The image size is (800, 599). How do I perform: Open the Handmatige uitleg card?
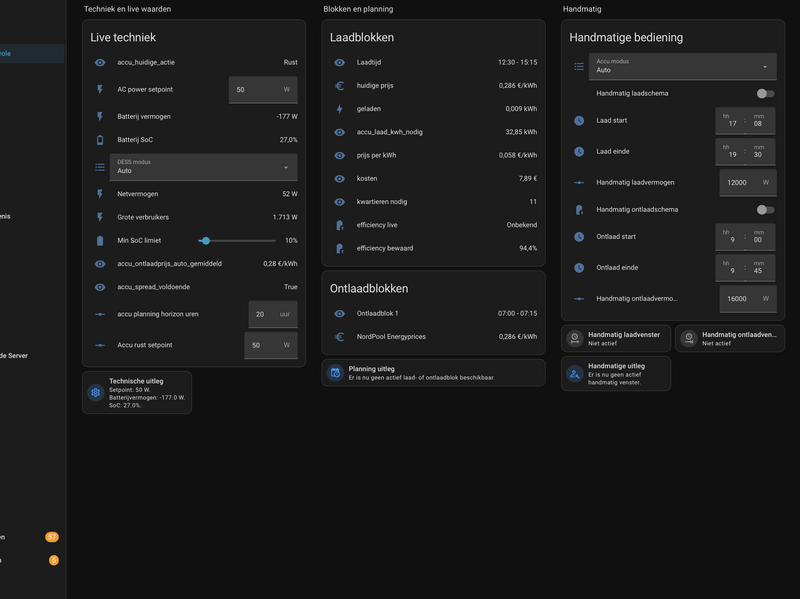coord(616,373)
